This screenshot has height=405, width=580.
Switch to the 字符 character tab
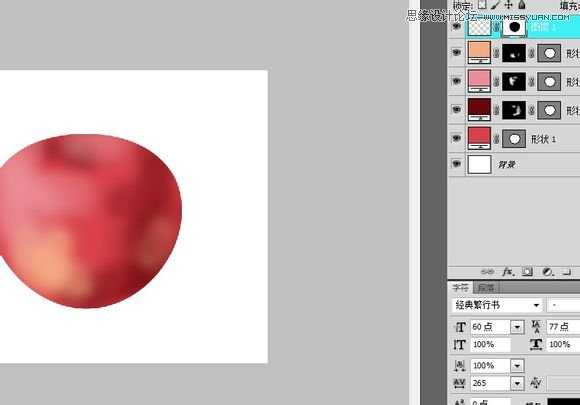[461, 287]
